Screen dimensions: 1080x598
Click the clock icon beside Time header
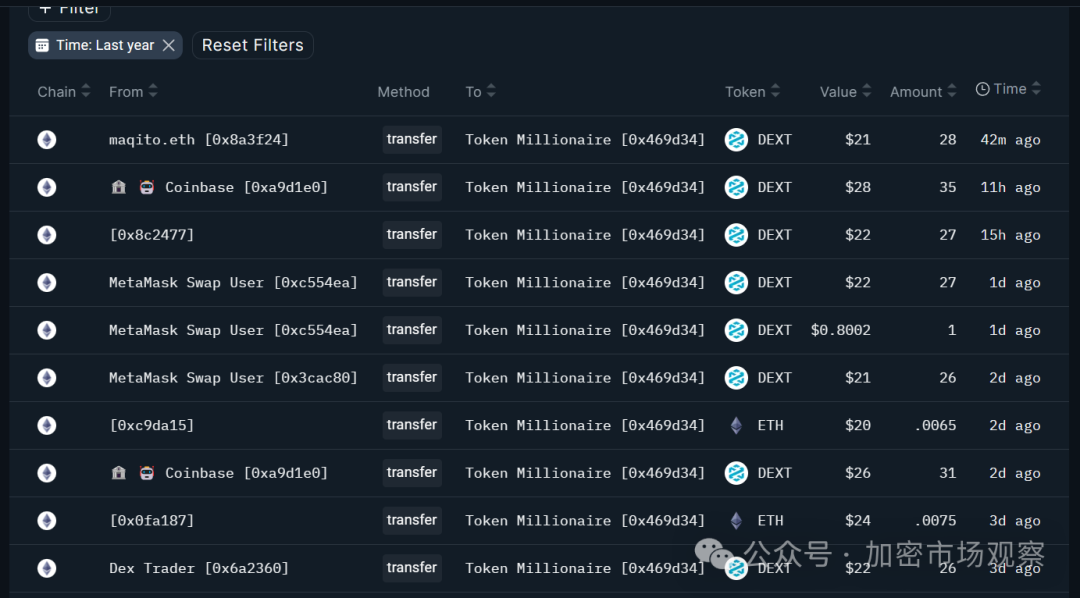coord(983,89)
